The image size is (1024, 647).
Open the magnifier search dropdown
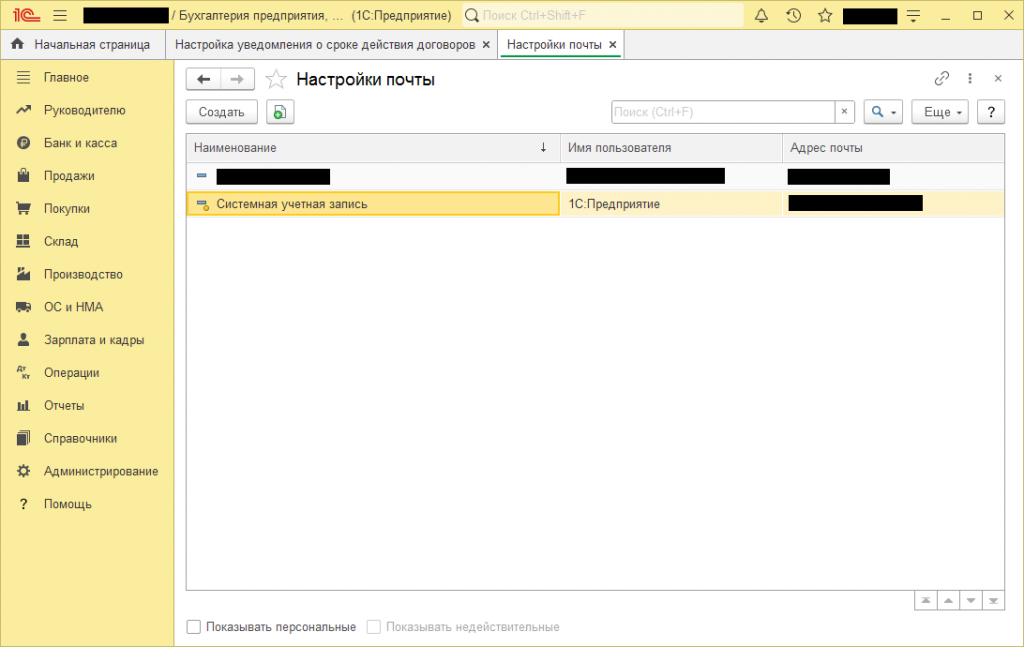(x=883, y=112)
